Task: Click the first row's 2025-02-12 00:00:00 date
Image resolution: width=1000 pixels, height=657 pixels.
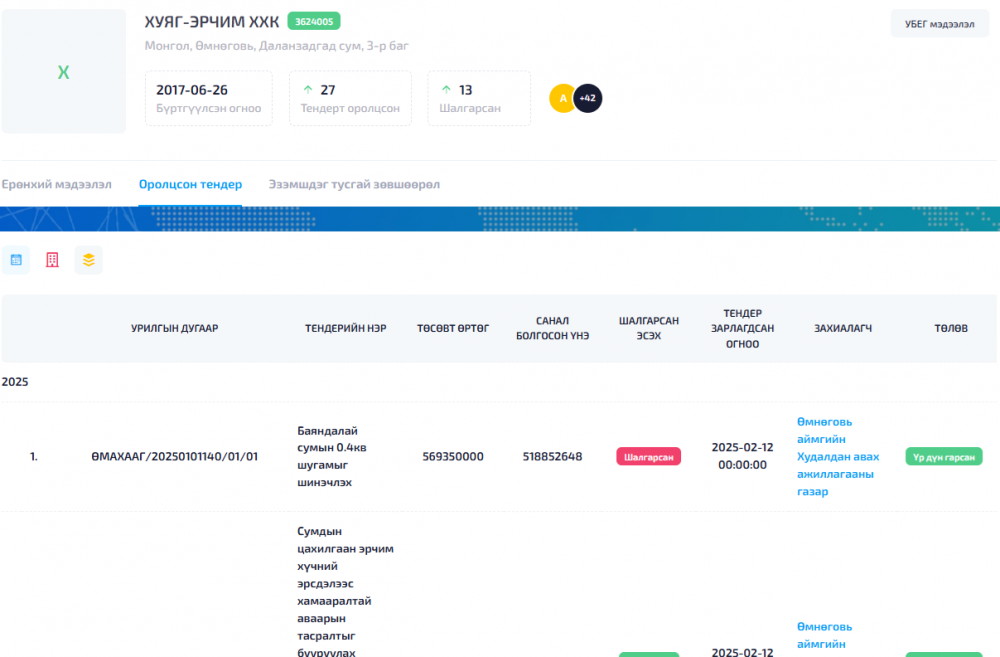Action: [742, 457]
